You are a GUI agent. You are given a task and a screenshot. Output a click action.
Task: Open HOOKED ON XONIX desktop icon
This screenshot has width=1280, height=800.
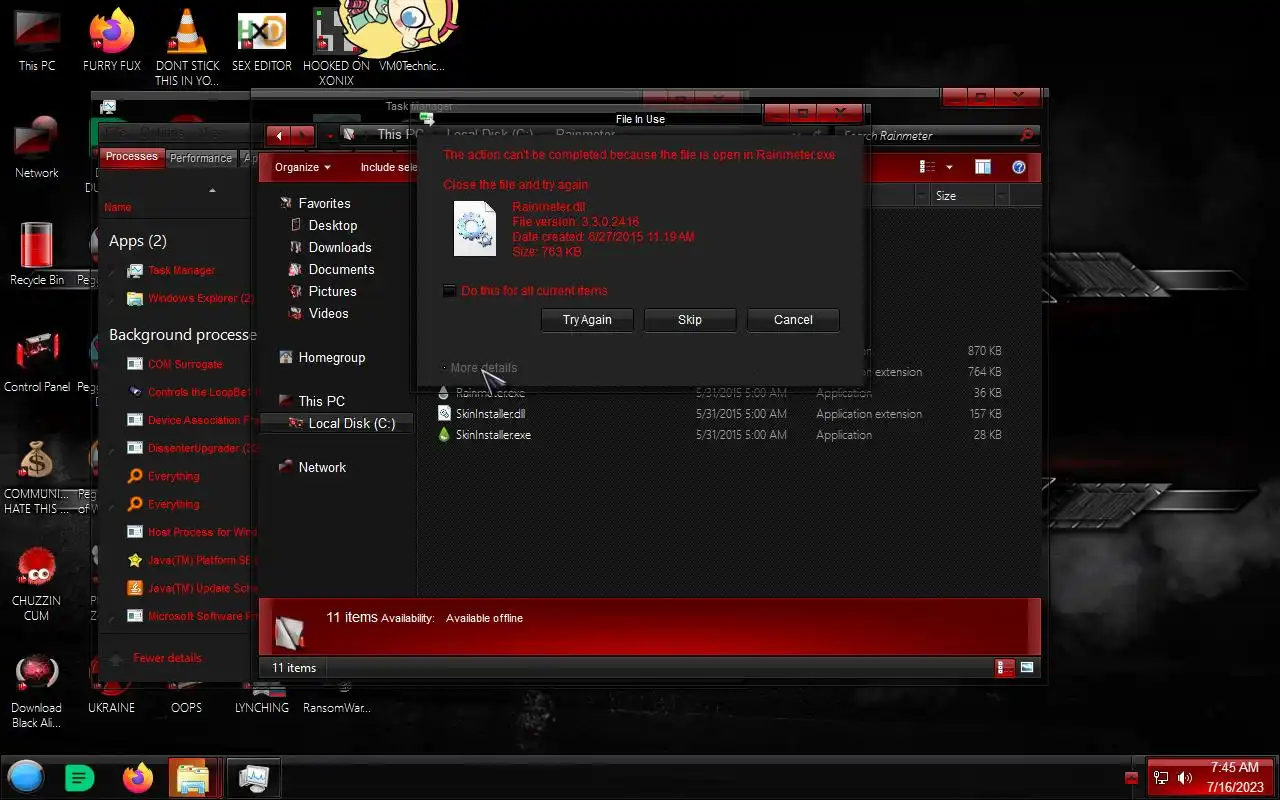[336, 48]
